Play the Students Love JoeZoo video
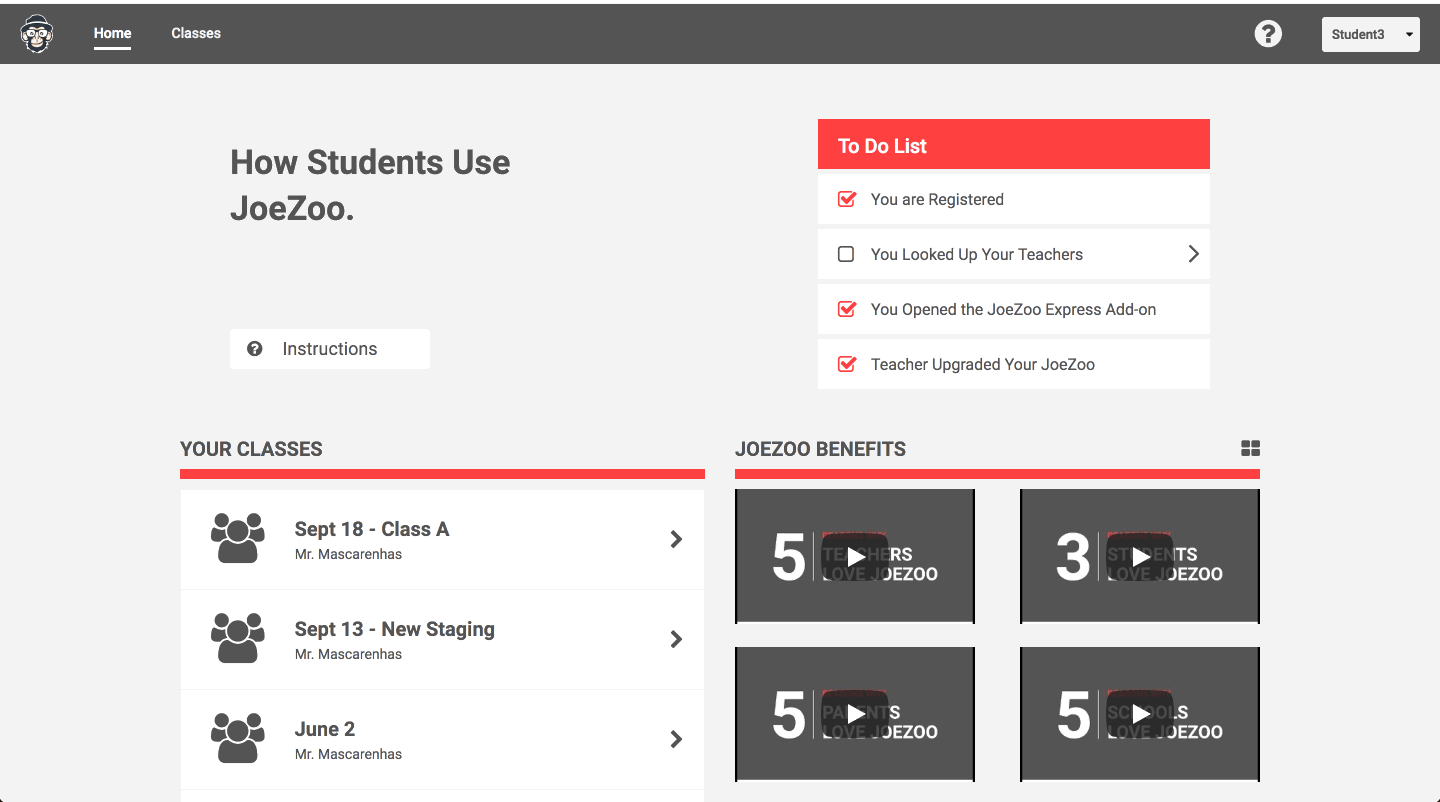This screenshot has width=1440, height=802. [1140, 556]
